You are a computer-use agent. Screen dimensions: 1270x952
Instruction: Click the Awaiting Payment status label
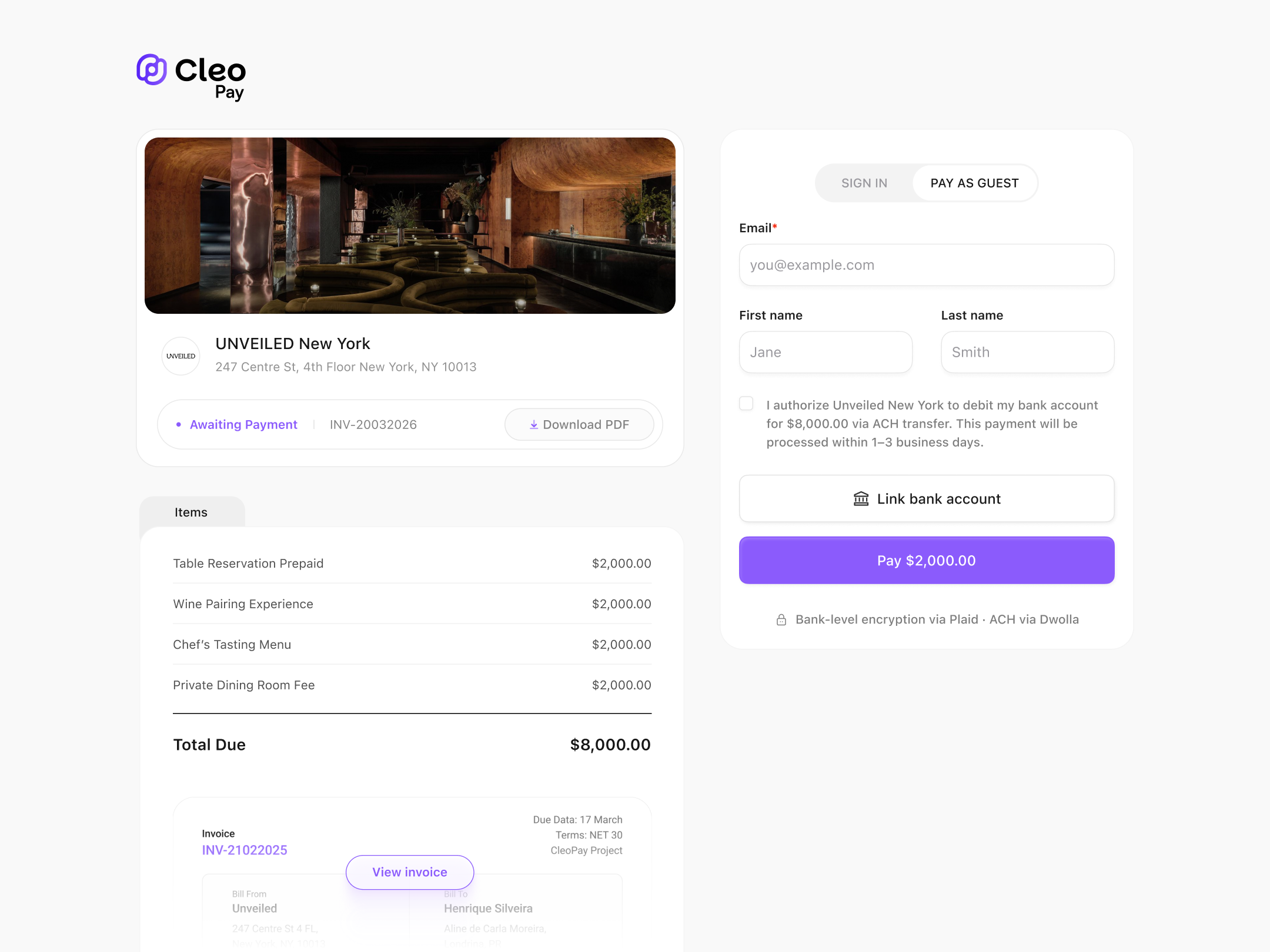[x=243, y=425]
